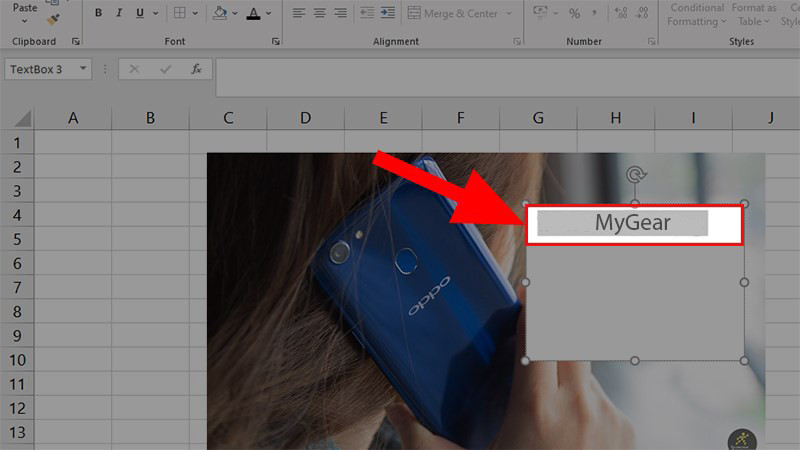Center align text

pos(319,13)
